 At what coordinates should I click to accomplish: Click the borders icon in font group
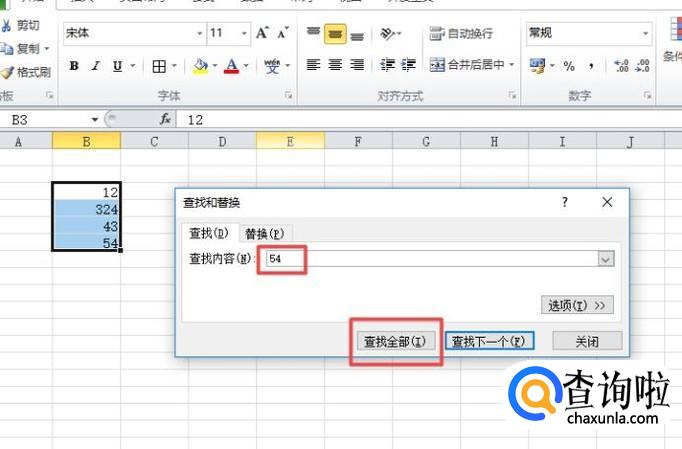(159, 66)
